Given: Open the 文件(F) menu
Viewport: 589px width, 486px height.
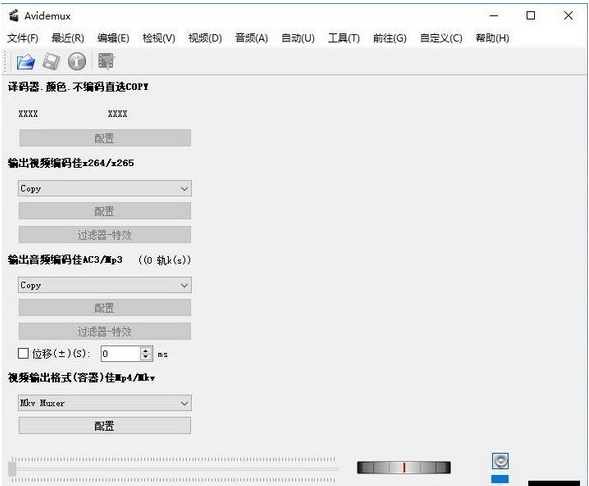Looking at the screenshot, I should click(x=23, y=38).
